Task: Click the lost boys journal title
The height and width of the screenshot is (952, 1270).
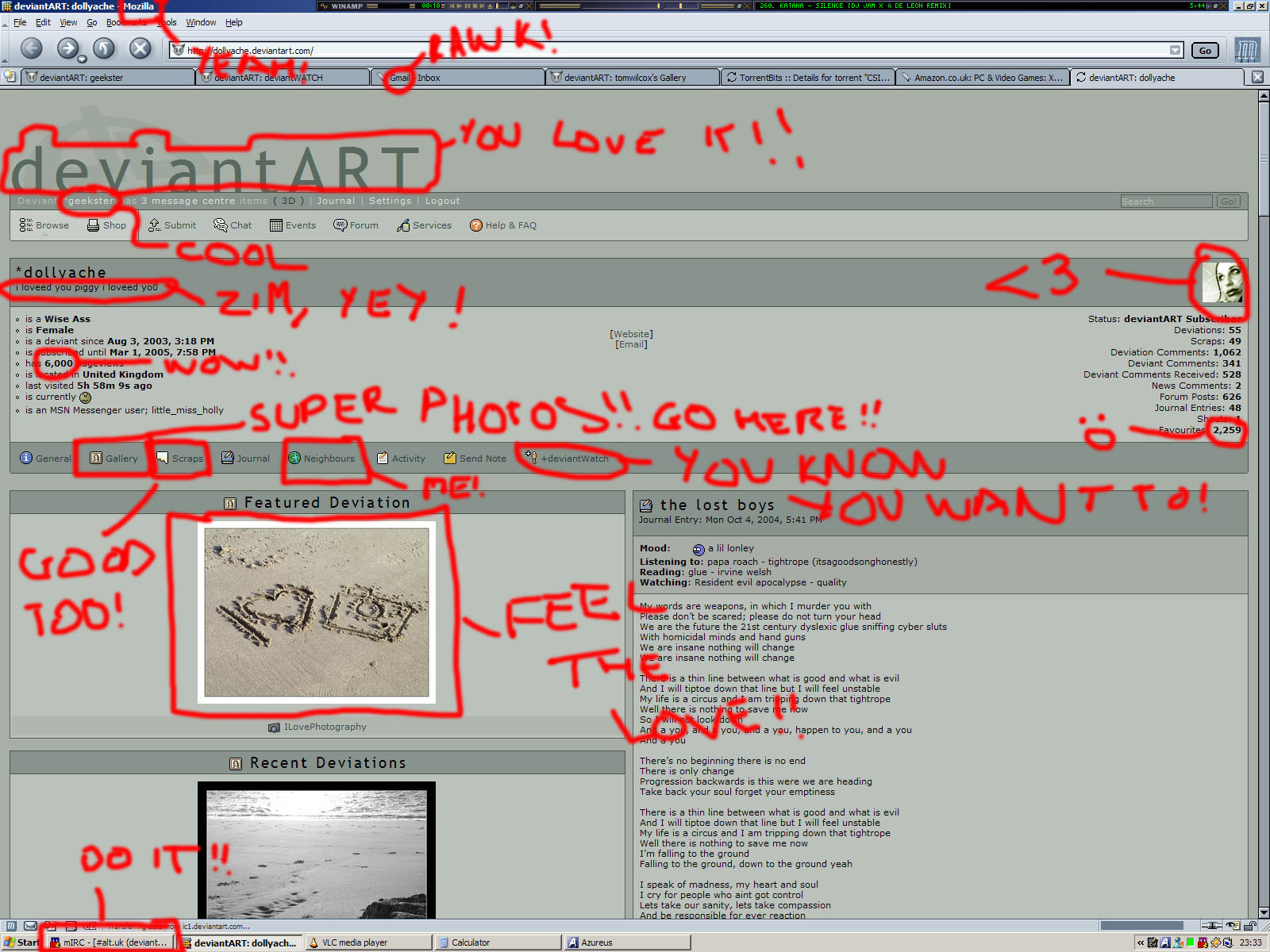Action: (x=717, y=505)
